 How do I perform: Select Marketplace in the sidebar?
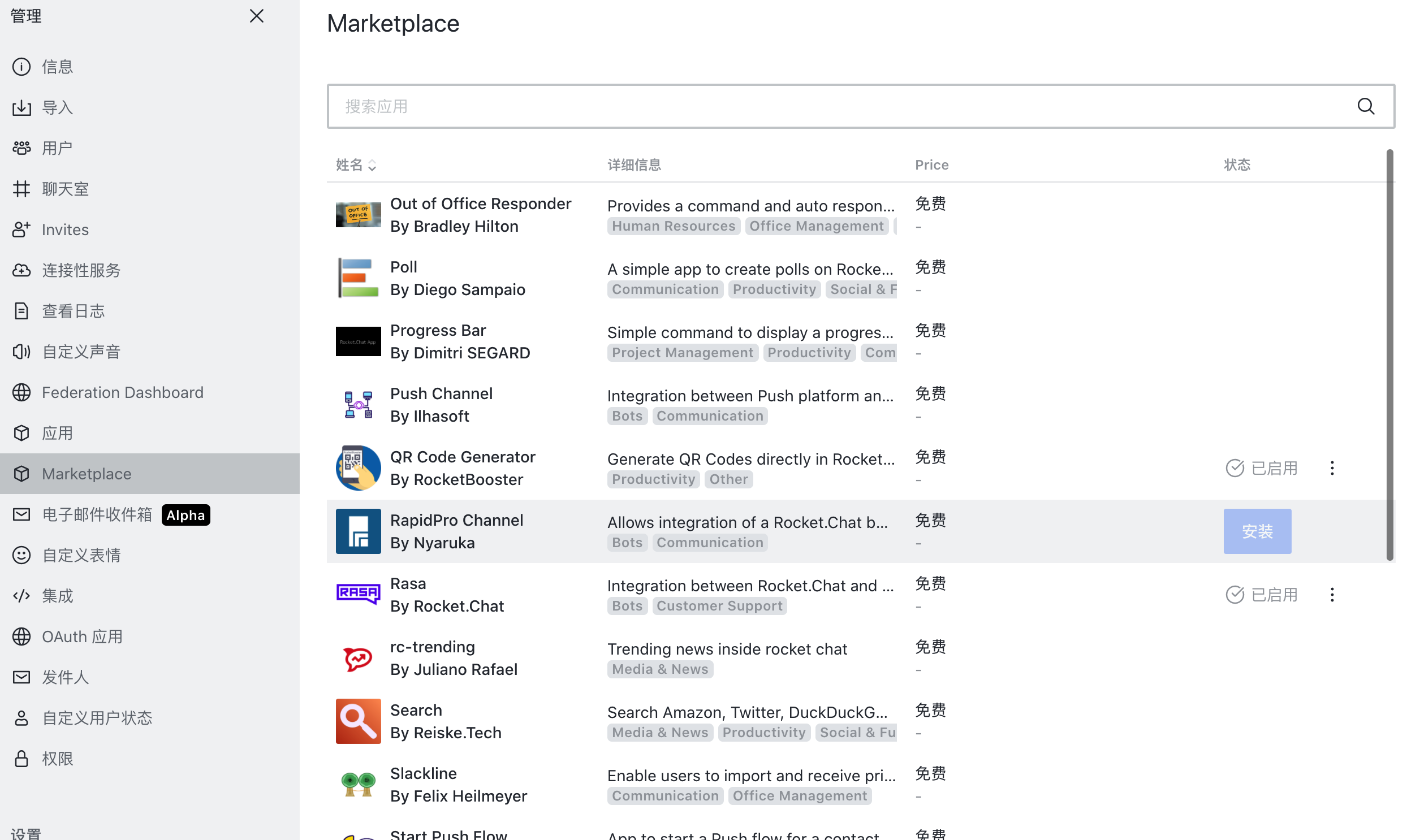point(86,474)
